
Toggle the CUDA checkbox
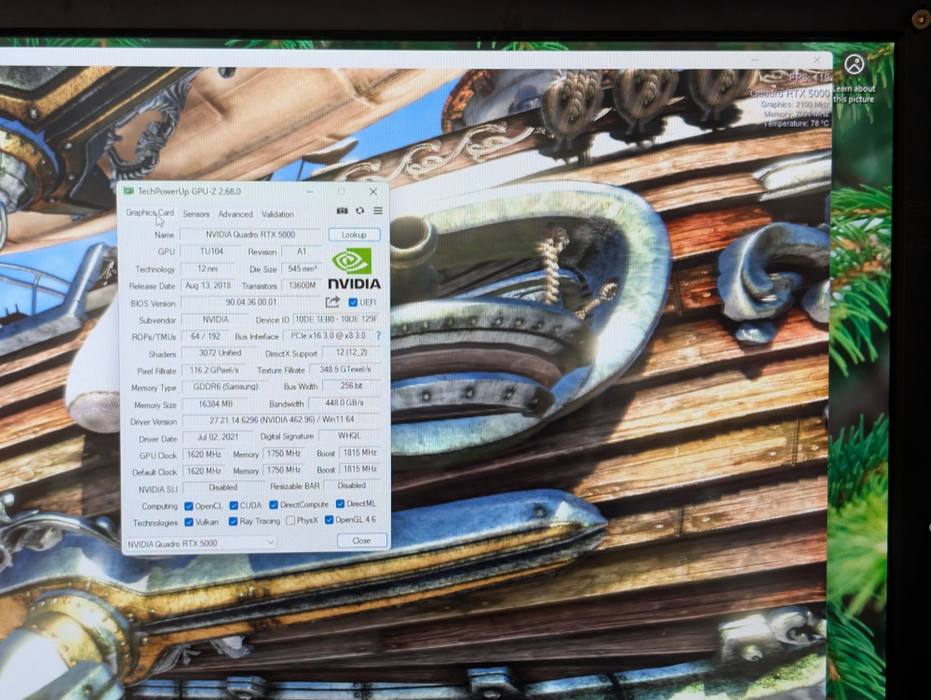[234, 505]
